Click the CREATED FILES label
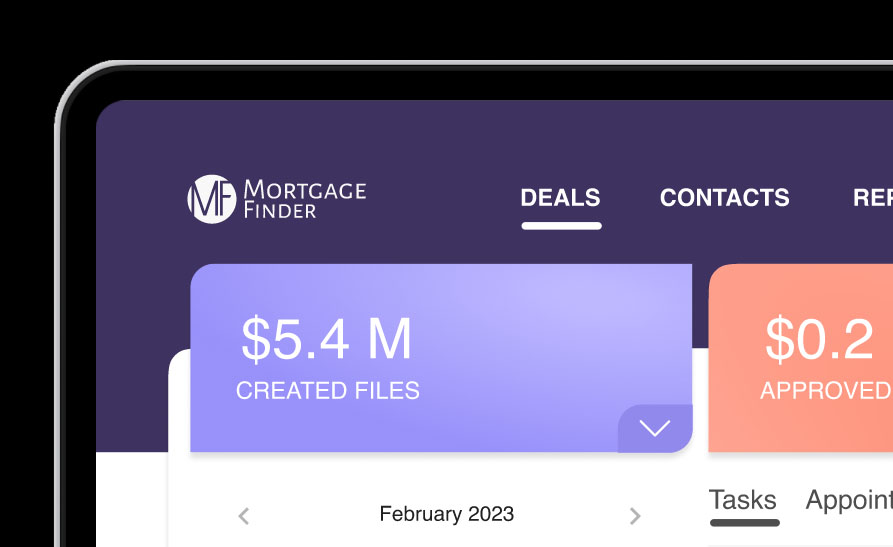Viewport: 893px width, 547px height. click(x=328, y=391)
